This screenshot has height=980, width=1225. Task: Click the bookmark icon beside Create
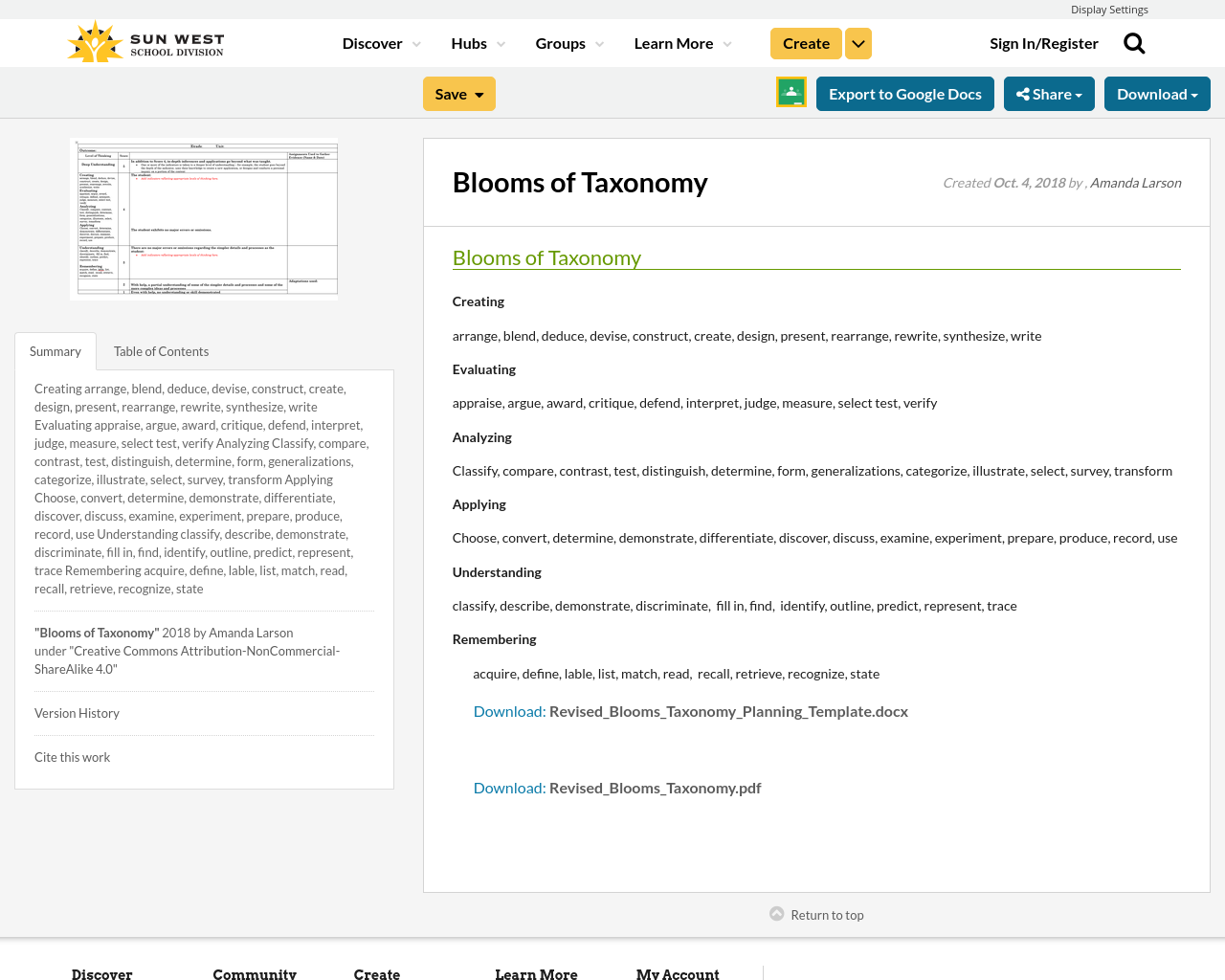(857, 42)
